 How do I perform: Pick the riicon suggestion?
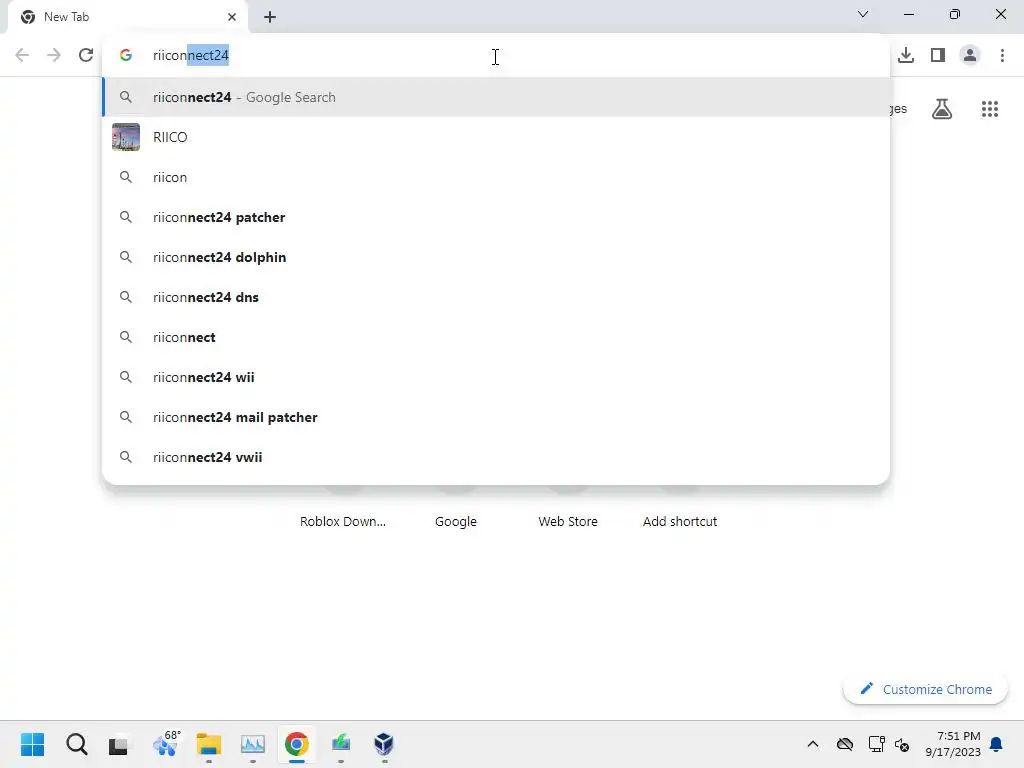click(496, 177)
